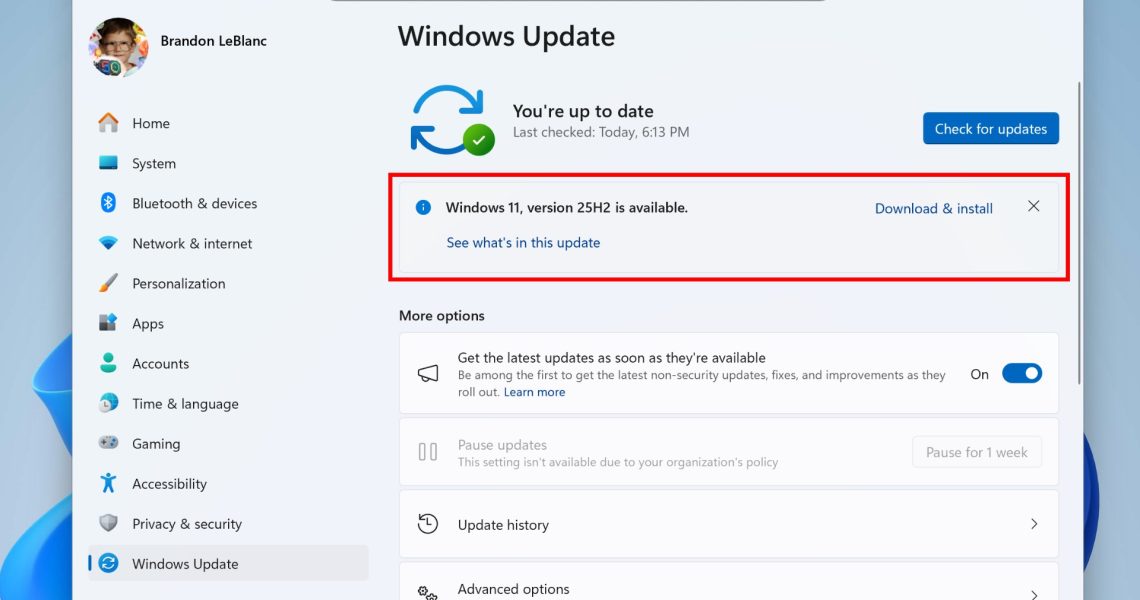Click the Time & language clock icon
This screenshot has height=600, width=1140.
108,403
